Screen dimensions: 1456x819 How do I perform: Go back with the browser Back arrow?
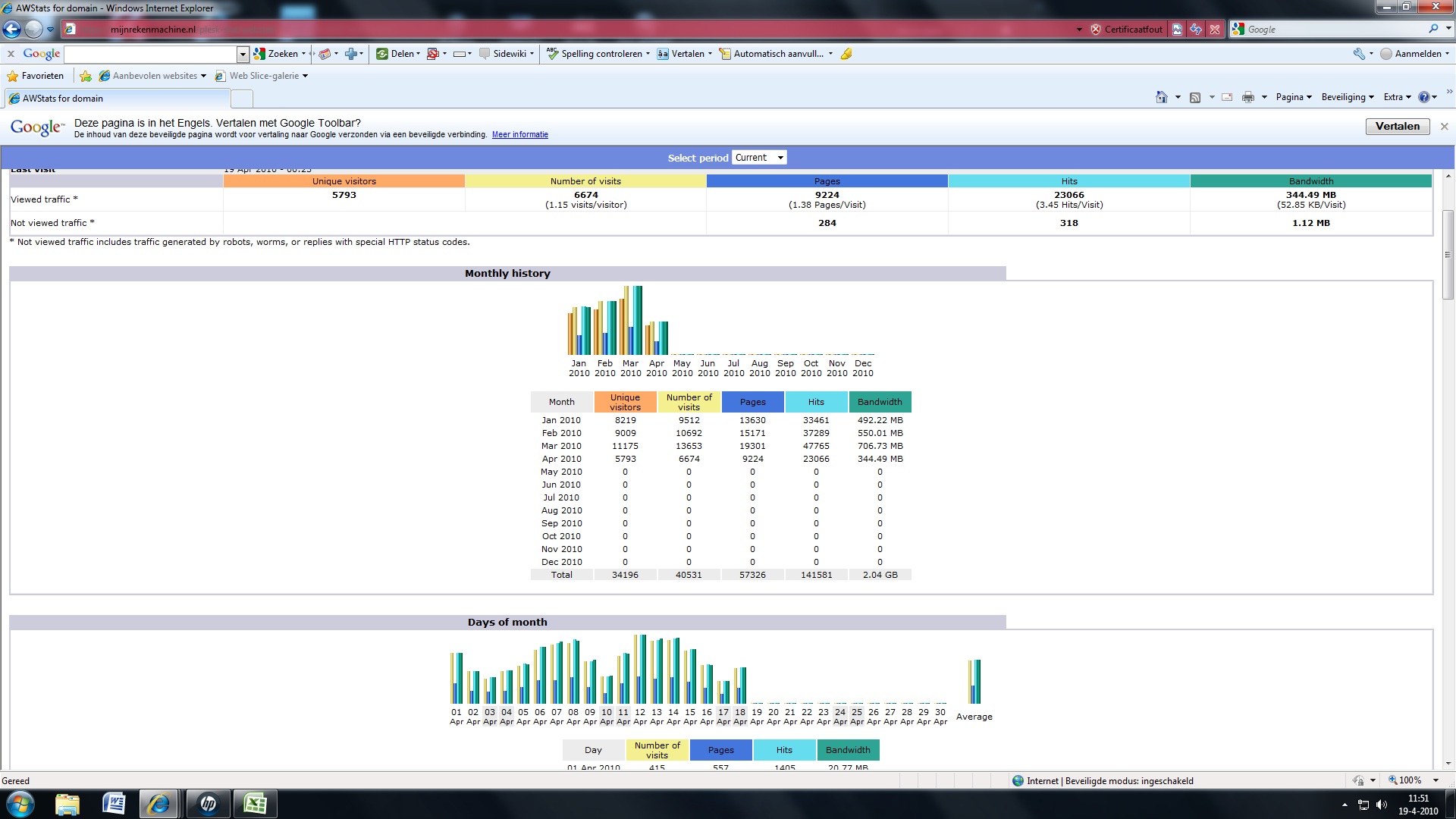(x=11, y=30)
